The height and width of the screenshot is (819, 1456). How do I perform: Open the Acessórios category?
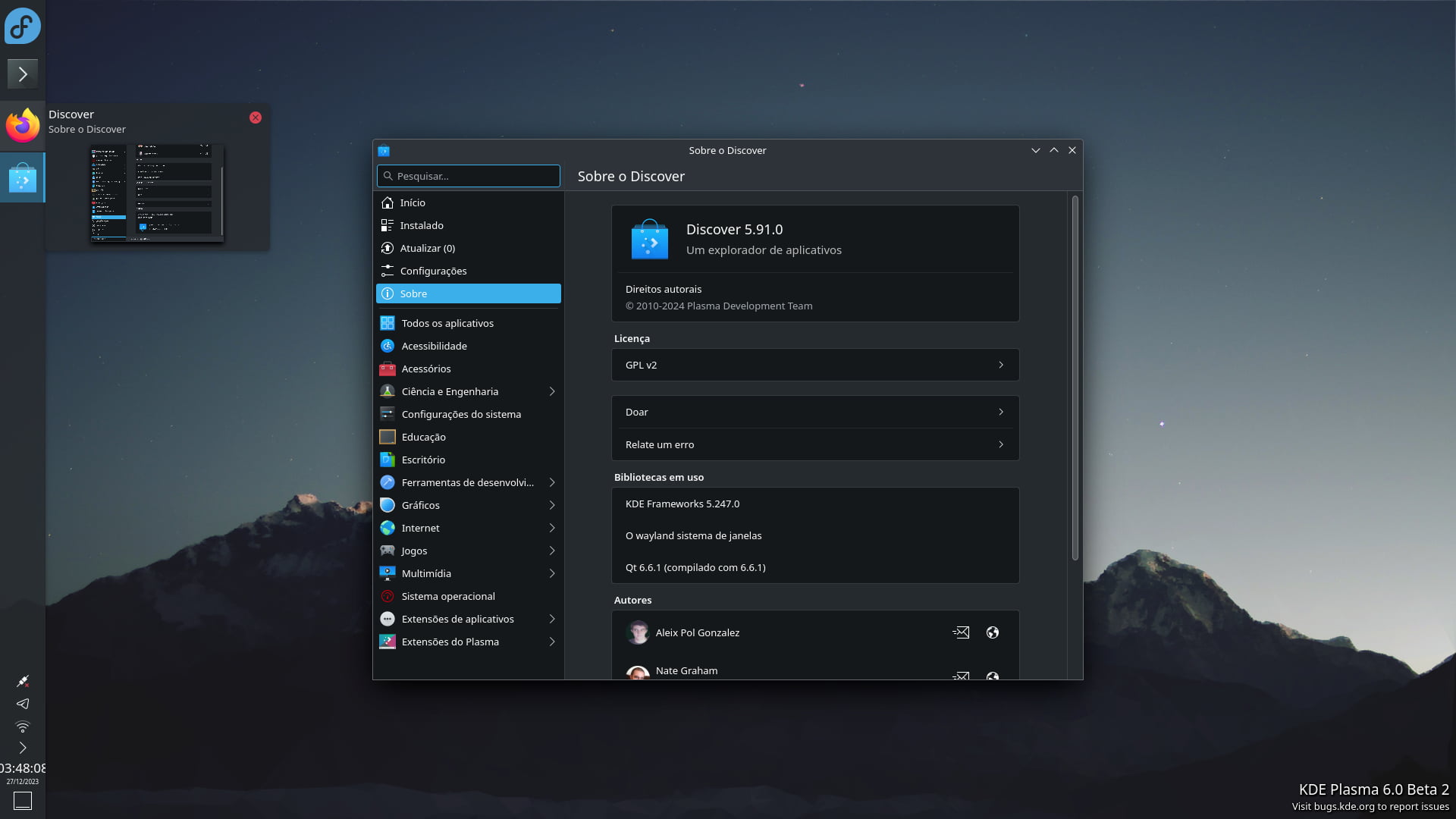425,369
